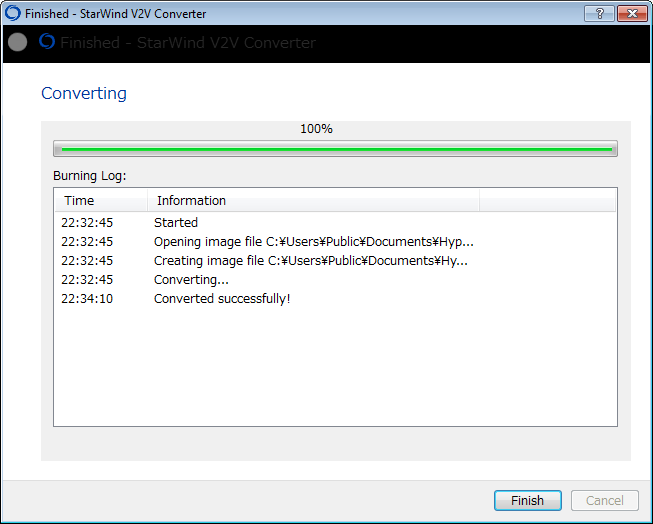The height and width of the screenshot is (524, 653).
Task: Click the 22:34:10 timestamp cell
Action: click(x=87, y=299)
